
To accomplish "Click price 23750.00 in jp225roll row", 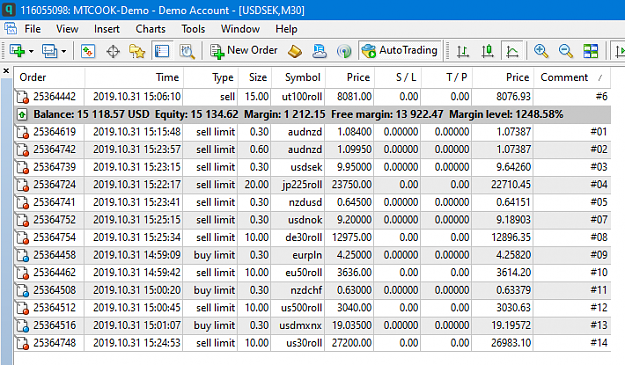I will click(352, 185).
